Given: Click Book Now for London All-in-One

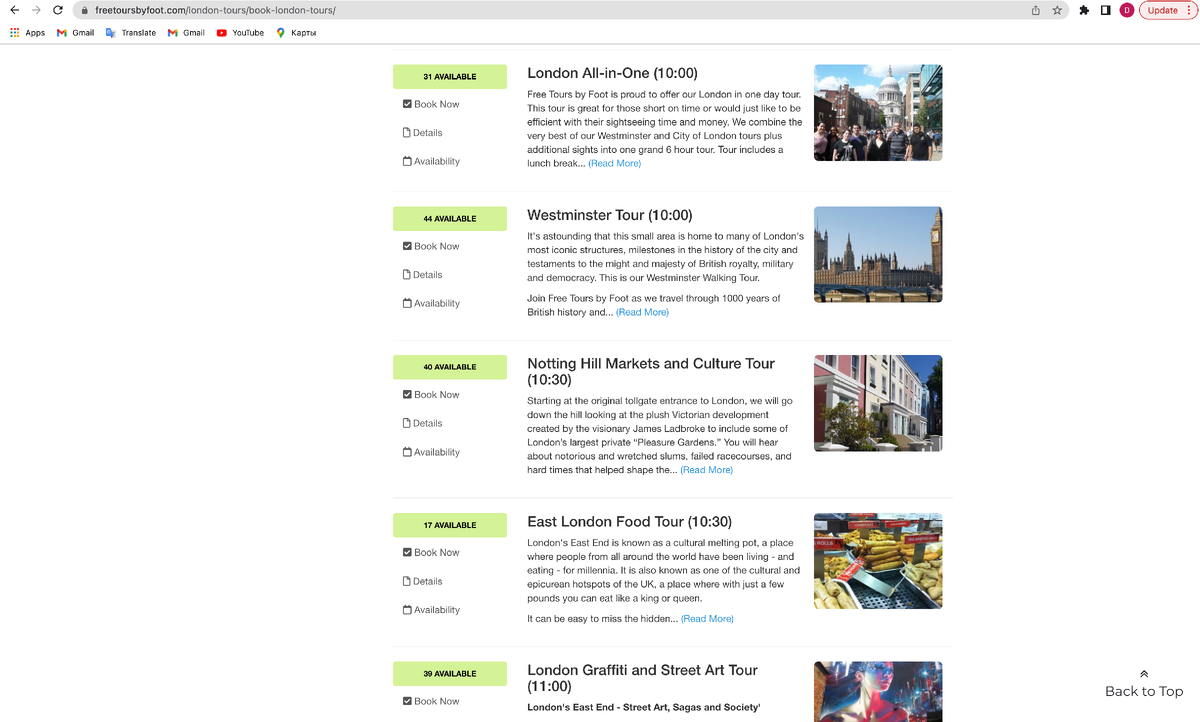Looking at the screenshot, I should (x=431, y=104).
